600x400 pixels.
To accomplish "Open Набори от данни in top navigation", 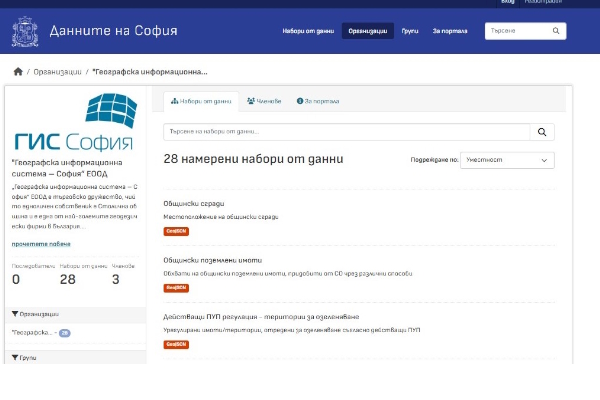I will (x=308, y=31).
